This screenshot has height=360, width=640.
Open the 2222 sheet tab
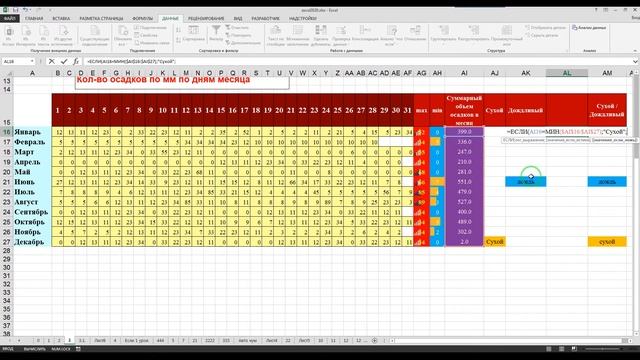pos(210,340)
